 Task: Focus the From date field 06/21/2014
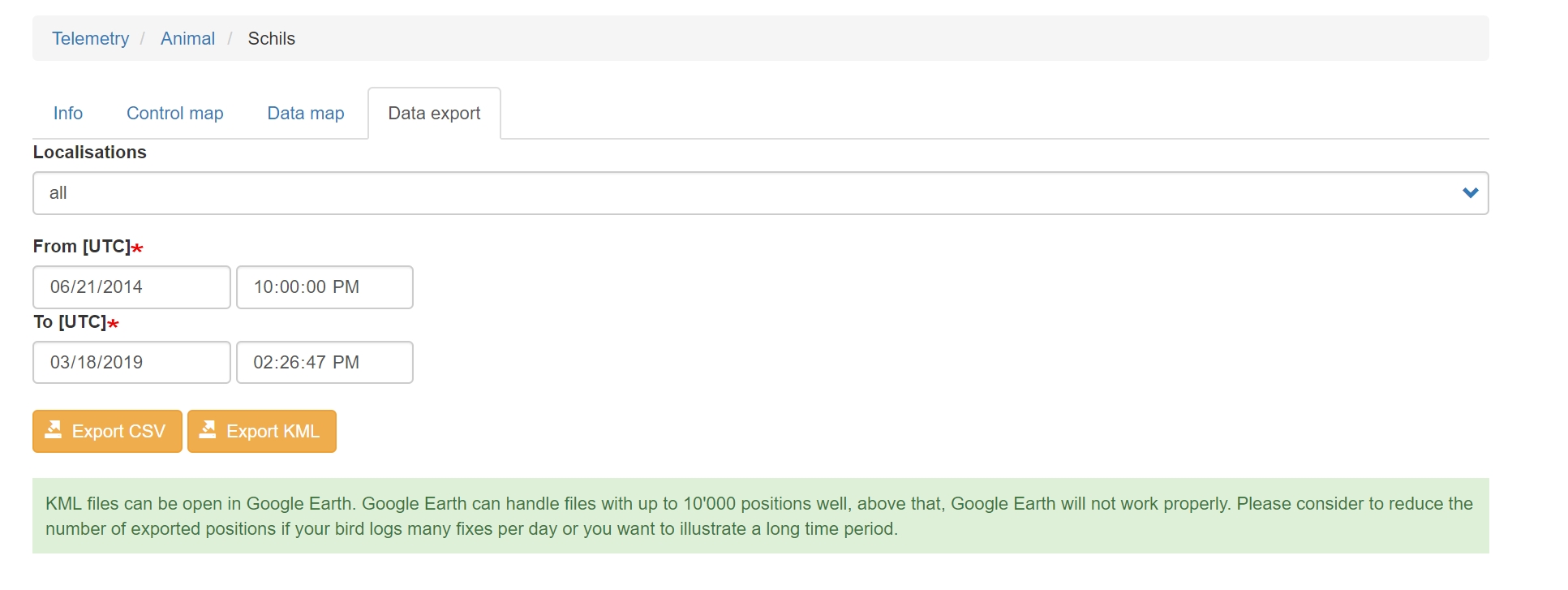point(131,287)
